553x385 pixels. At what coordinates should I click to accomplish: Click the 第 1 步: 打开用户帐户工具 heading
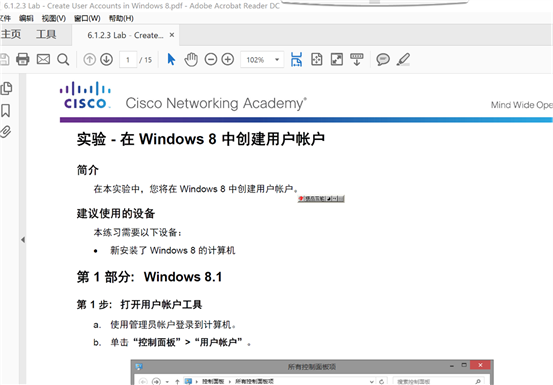point(139,305)
